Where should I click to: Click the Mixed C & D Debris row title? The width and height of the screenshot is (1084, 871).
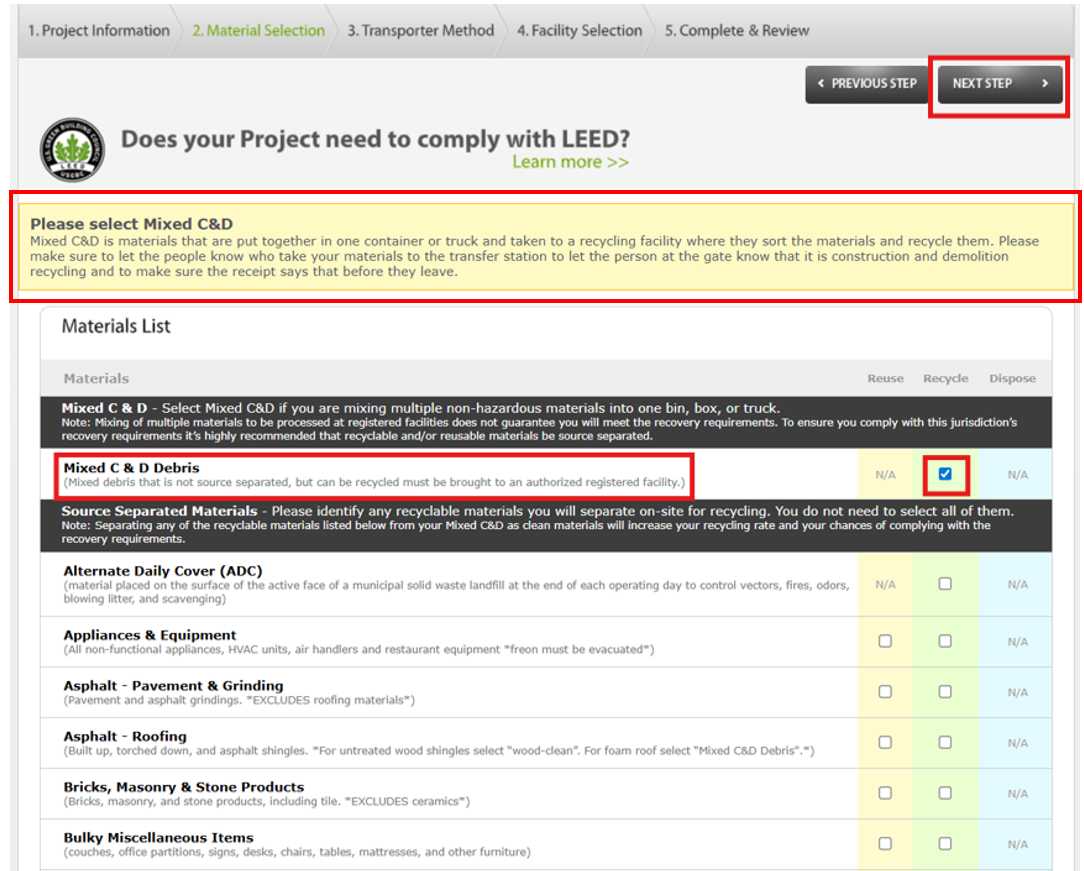click(131, 468)
